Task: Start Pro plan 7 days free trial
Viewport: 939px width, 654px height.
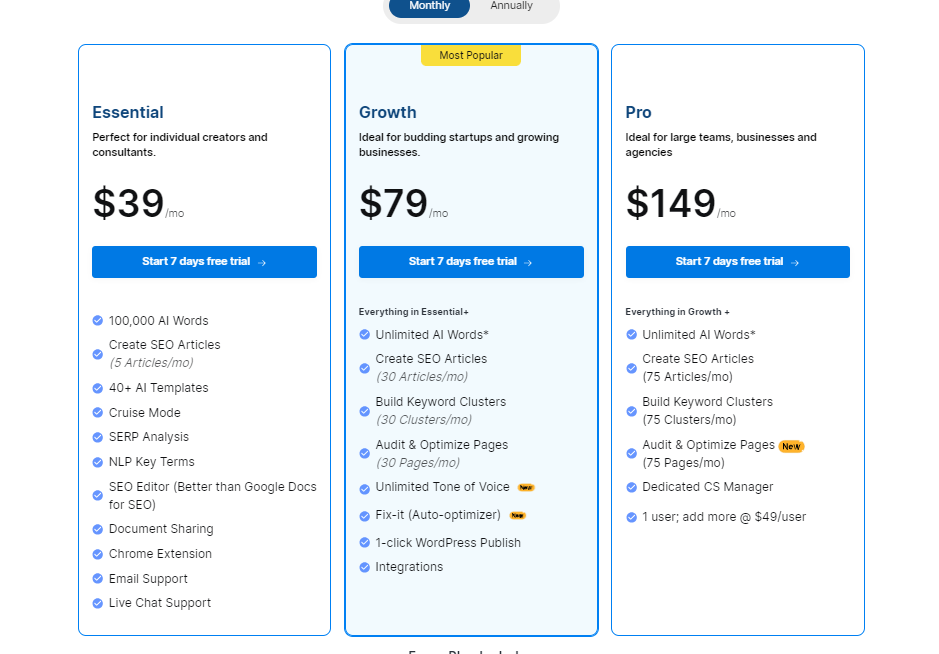Action: pyautogui.click(x=738, y=262)
